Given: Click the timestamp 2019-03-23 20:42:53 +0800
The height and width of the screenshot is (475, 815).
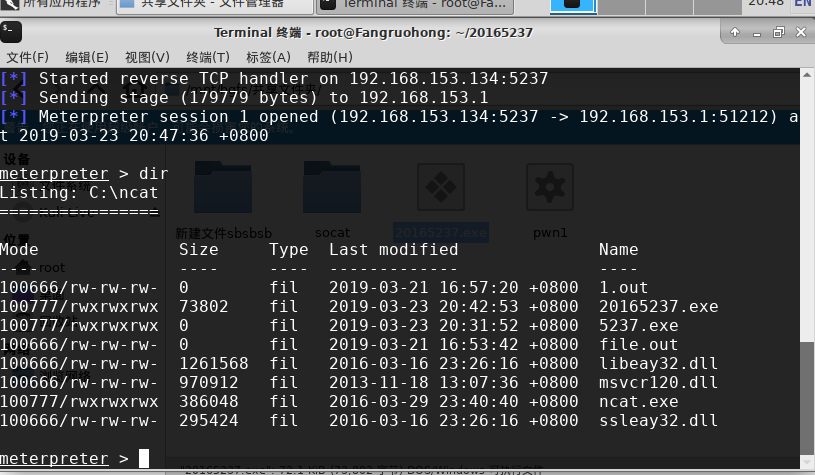Looking at the screenshot, I should pyautogui.click(x=453, y=306).
